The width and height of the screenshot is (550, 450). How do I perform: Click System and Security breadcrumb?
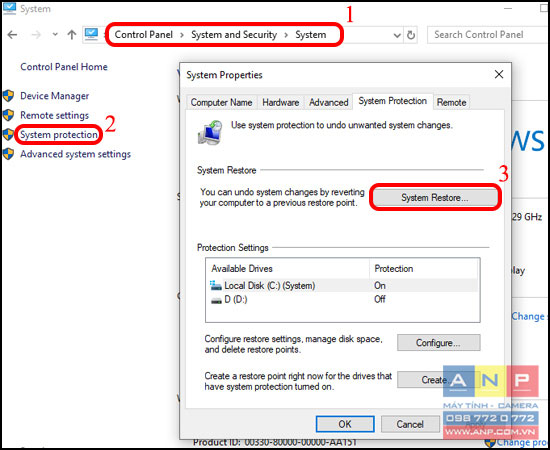point(234,34)
